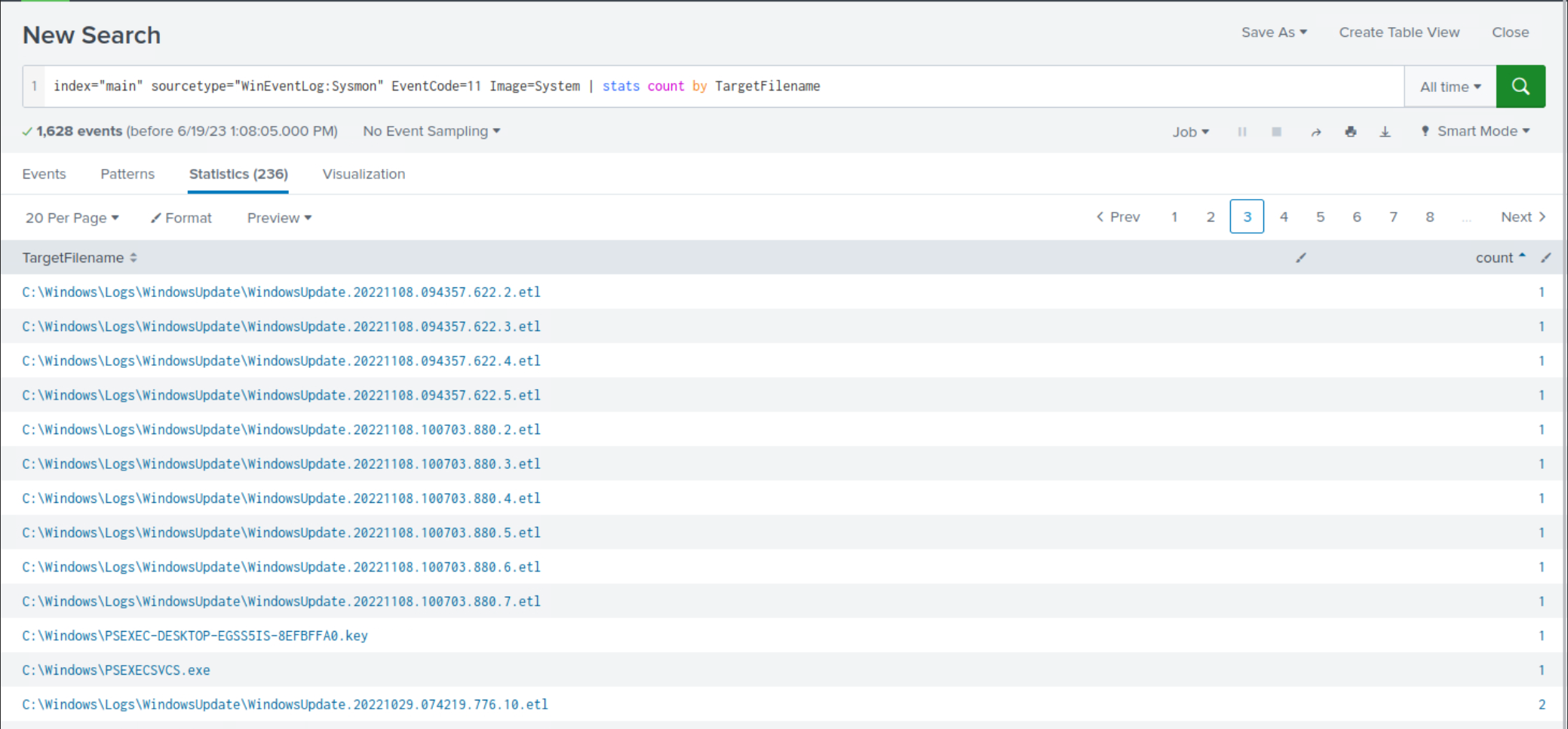The image size is (1568, 729).
Task: Edit count column with pencil icon
Action: (1545, 258)
